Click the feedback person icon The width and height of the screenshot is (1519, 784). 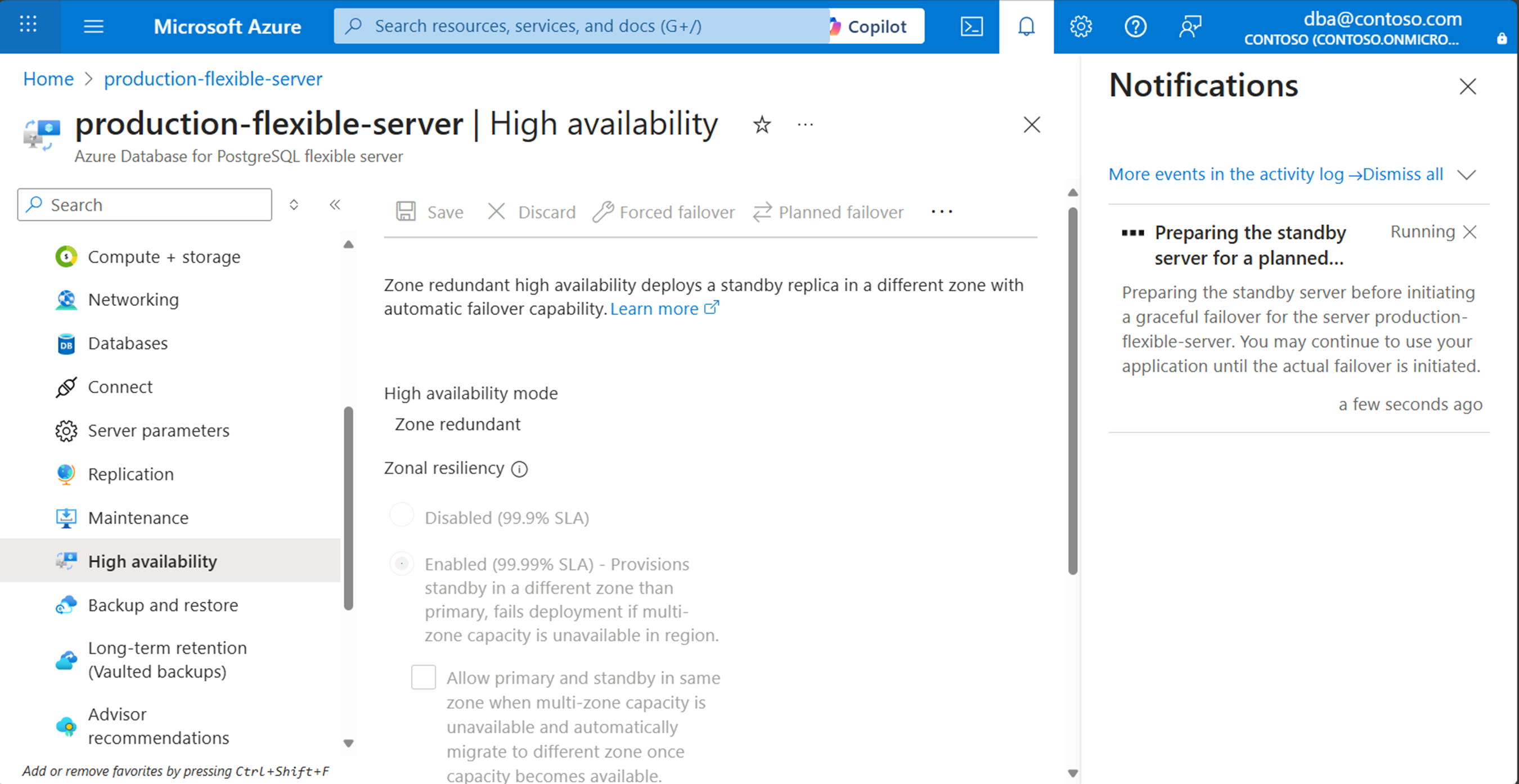tap(1190, 26)
